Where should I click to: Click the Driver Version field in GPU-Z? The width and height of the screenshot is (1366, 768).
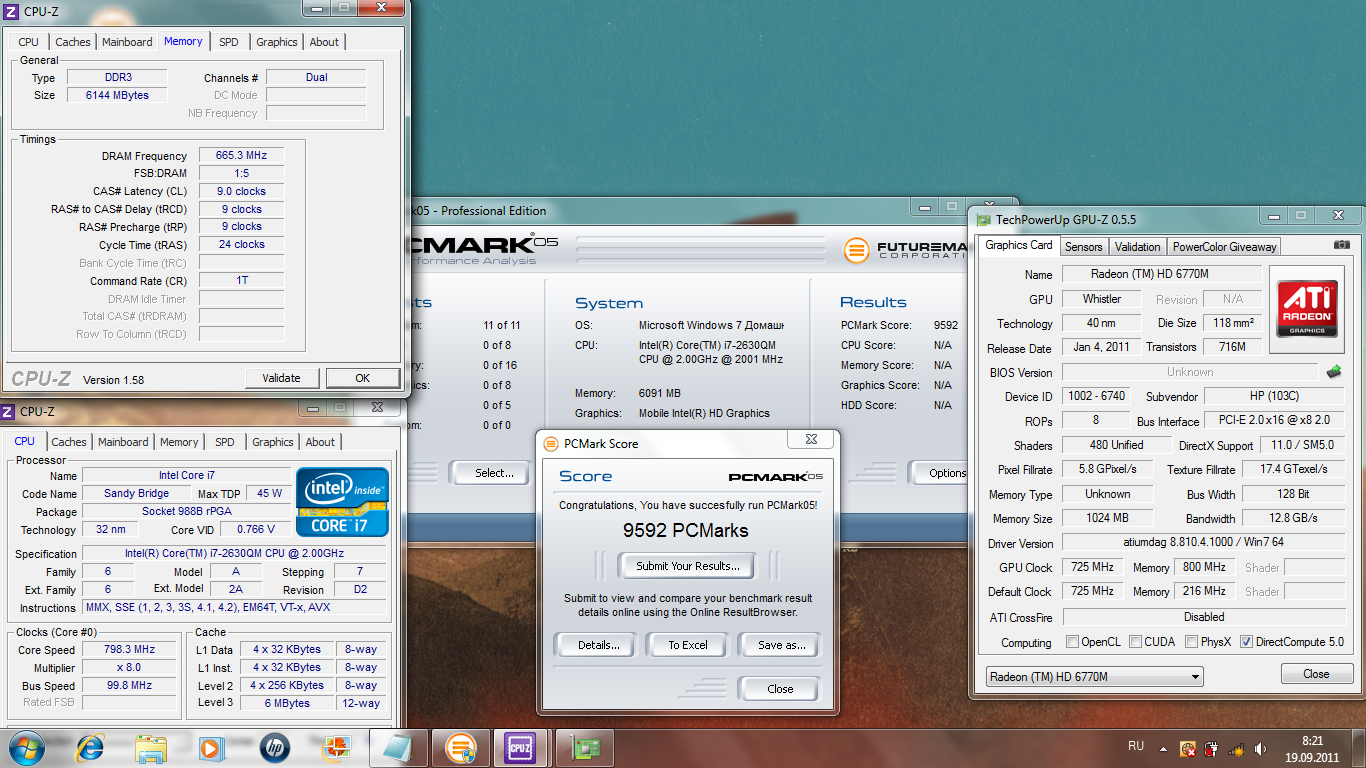[1203, 543]
